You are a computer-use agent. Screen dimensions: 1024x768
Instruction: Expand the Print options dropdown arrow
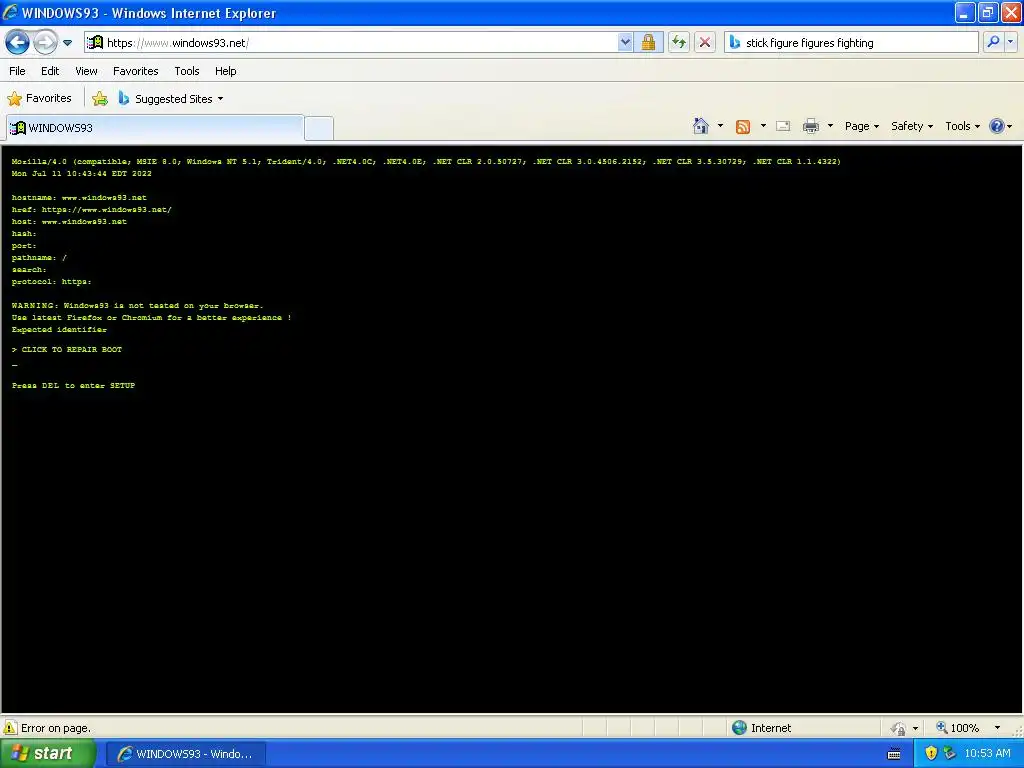830,126
